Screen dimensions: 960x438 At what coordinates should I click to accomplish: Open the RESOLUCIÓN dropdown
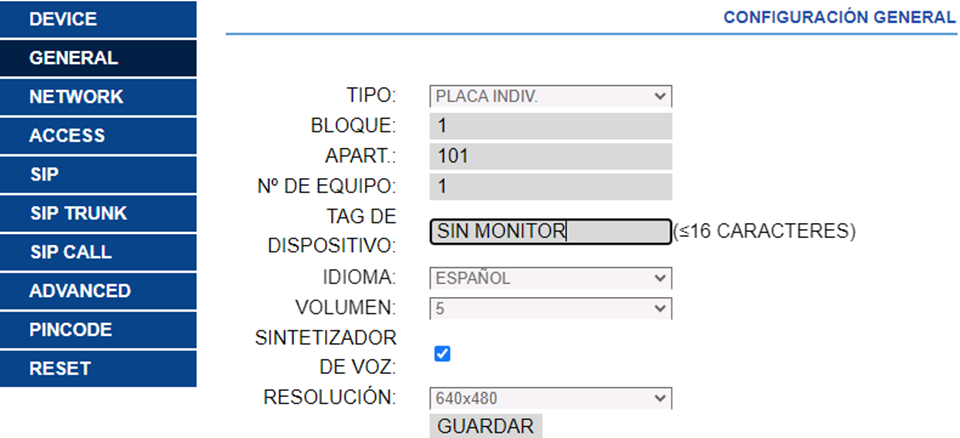tap(550, 398)
